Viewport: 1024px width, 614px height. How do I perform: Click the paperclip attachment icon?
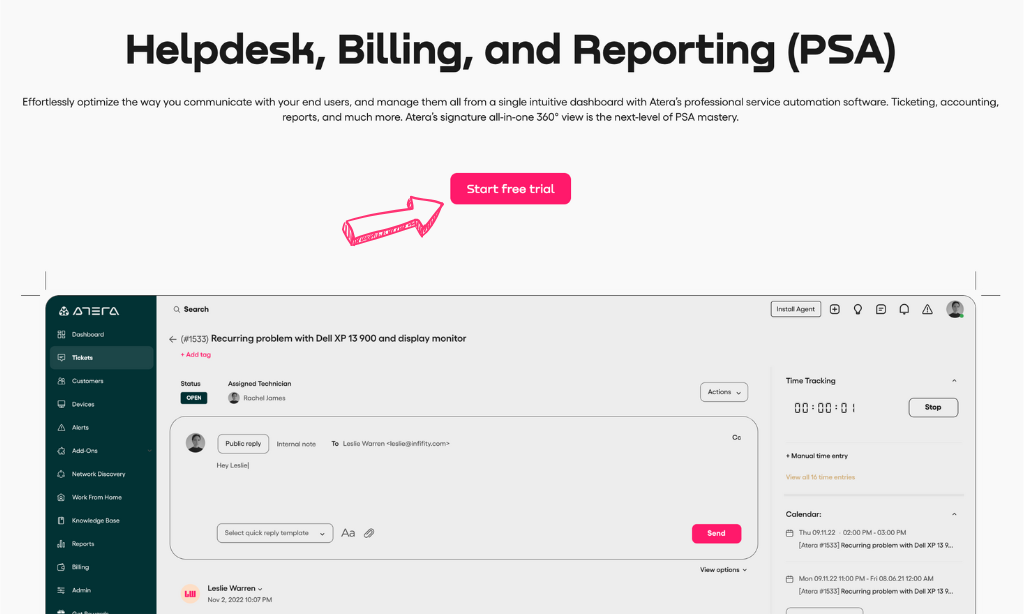[369, 533]
